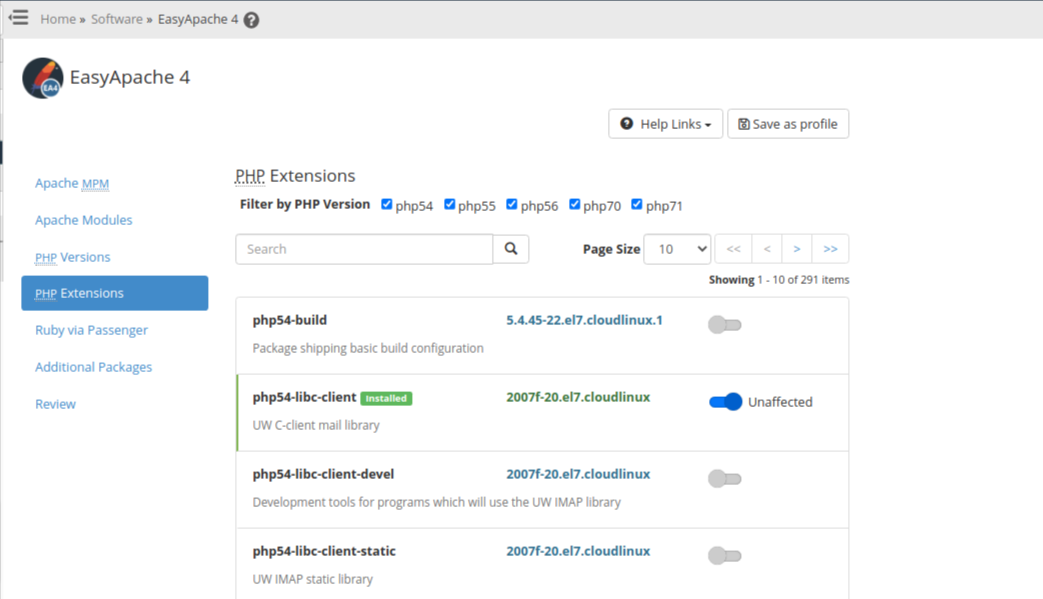1043x599 pixels.
Task: Go to the first page with << button
Action: point(733,249)
